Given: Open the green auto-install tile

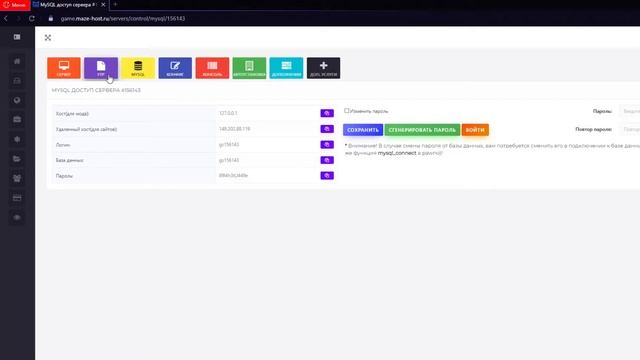Looking at the screenshot, I should click(249, 68).
